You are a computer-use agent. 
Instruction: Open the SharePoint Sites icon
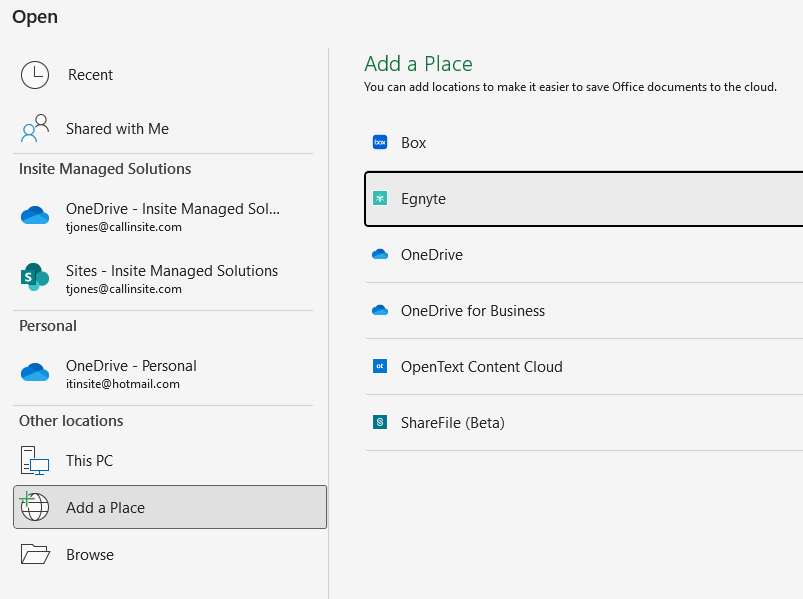(x=35, y=277)
